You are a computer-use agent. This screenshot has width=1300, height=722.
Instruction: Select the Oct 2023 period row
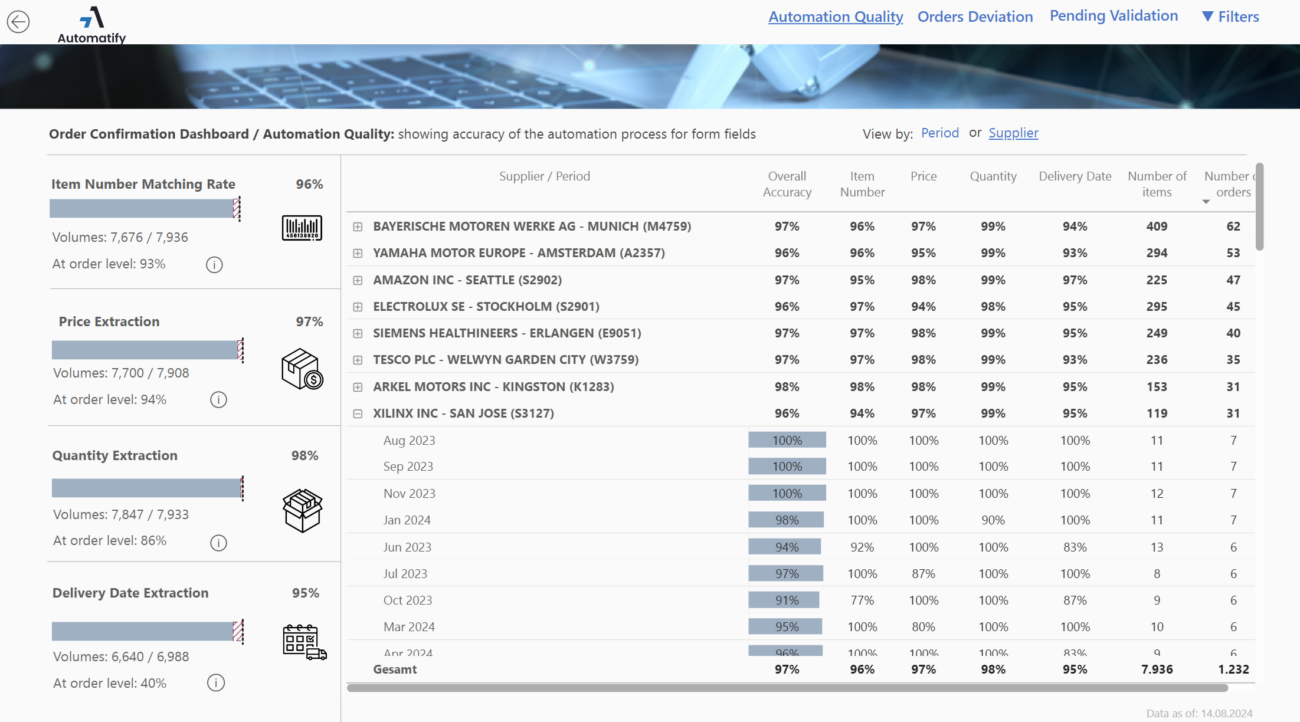click(x=800, y=600)
